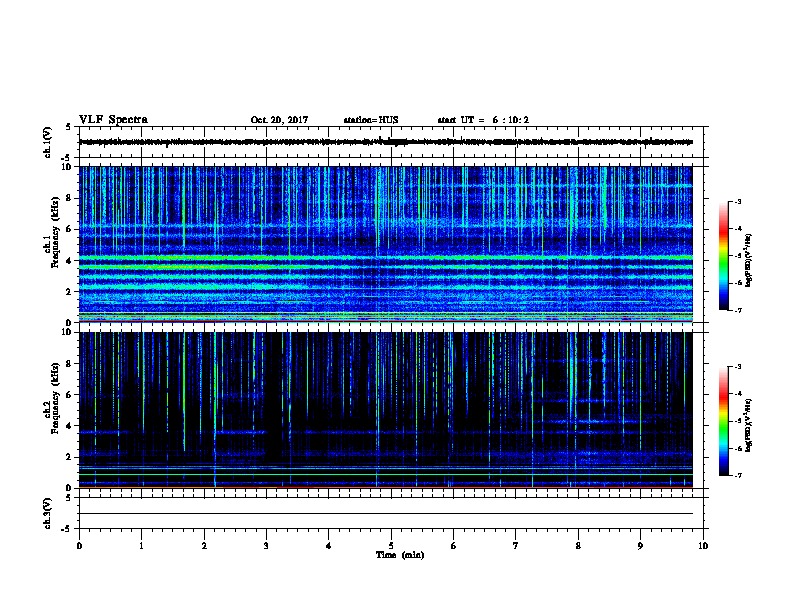Screen dimensions: 792x612
Task: Select the ch.2 "Frequency (kHz)" axis label
Action: tap(56, 398)
